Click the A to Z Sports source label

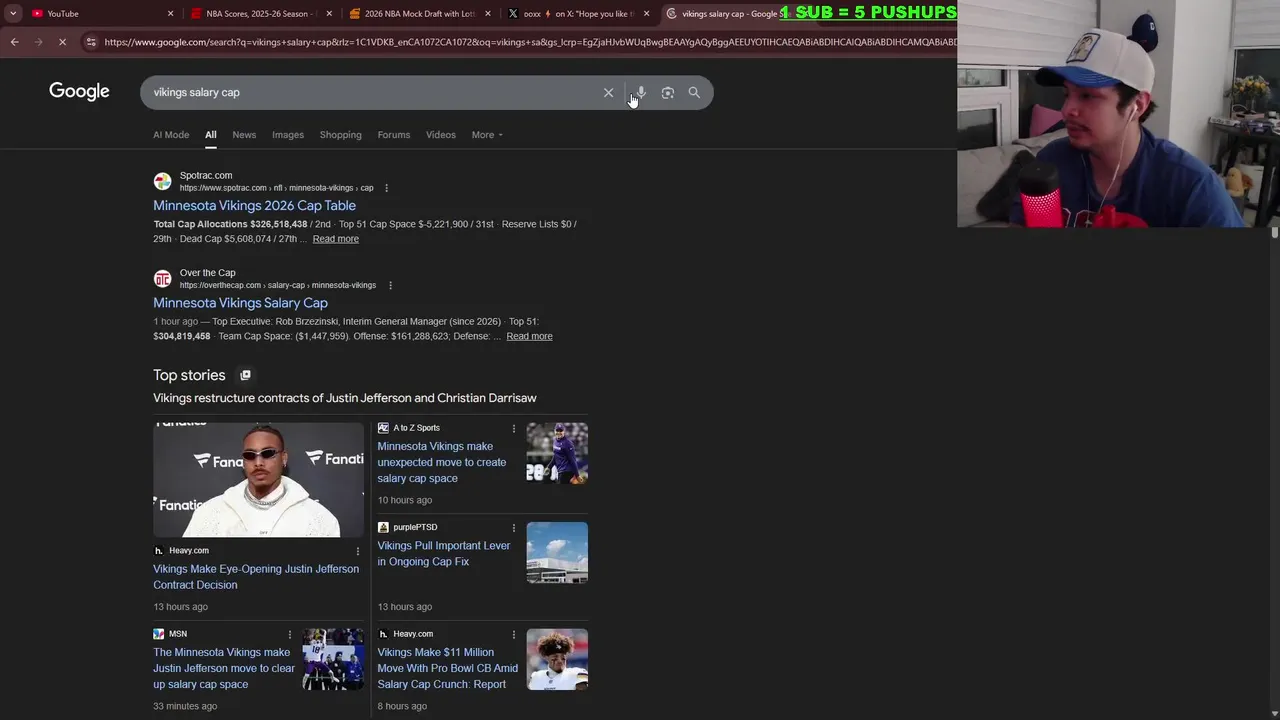[416, 428]
